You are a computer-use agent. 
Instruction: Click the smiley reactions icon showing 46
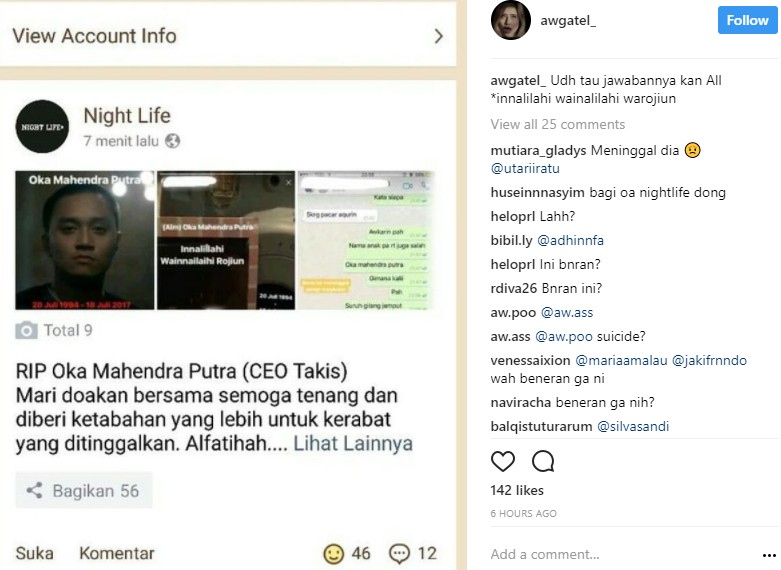334,554
